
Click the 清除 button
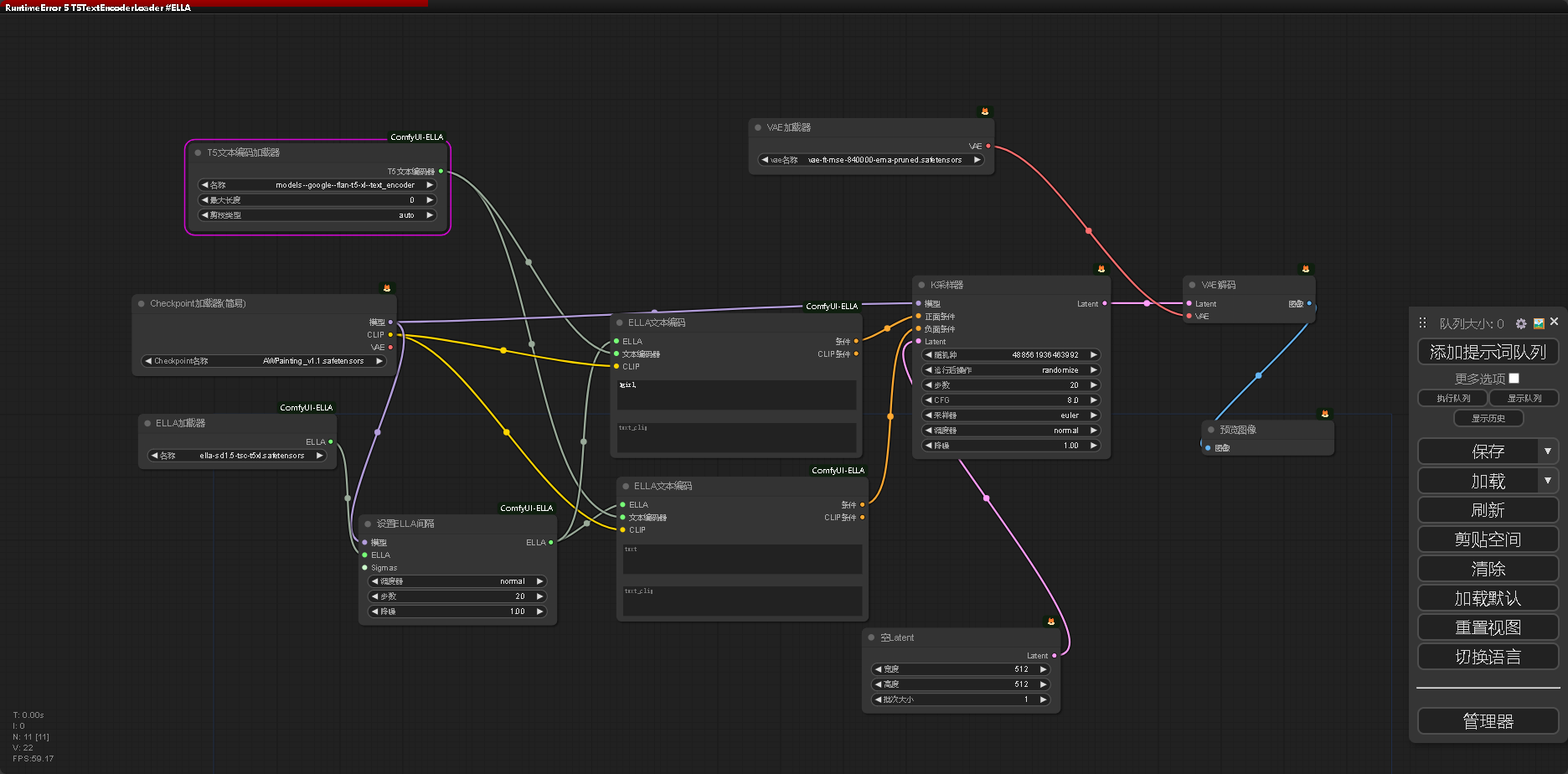(x=1488, y=568)
